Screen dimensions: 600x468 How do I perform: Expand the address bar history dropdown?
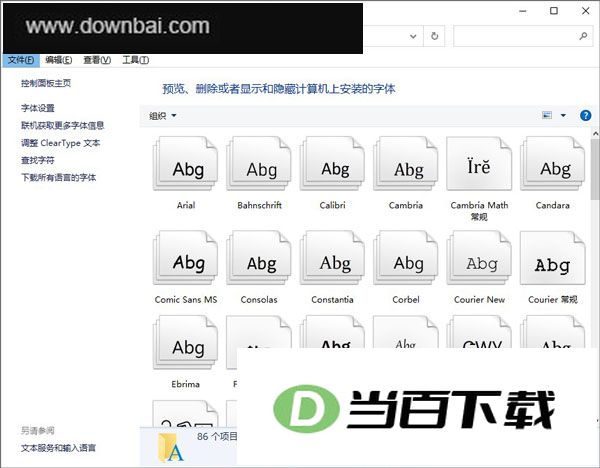point(413,36)
